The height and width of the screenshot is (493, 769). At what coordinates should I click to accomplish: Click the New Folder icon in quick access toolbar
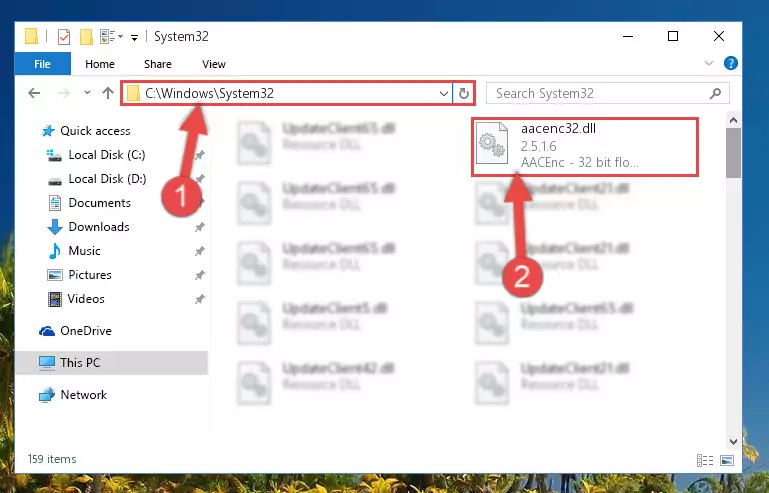(x=86, y=37)
